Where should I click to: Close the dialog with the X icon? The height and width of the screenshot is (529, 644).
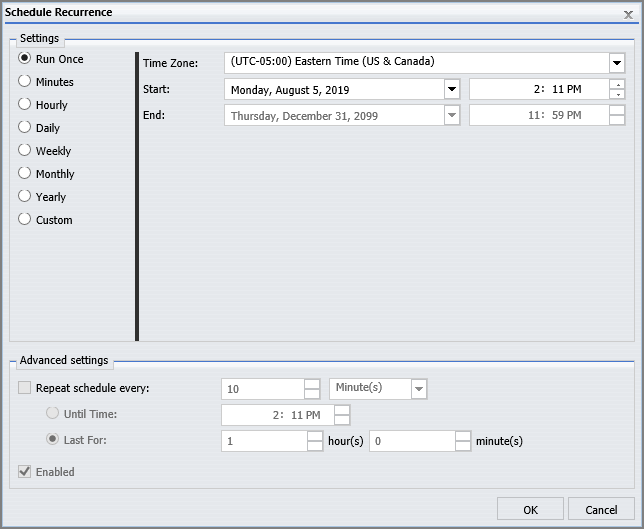tap(628, 15)
